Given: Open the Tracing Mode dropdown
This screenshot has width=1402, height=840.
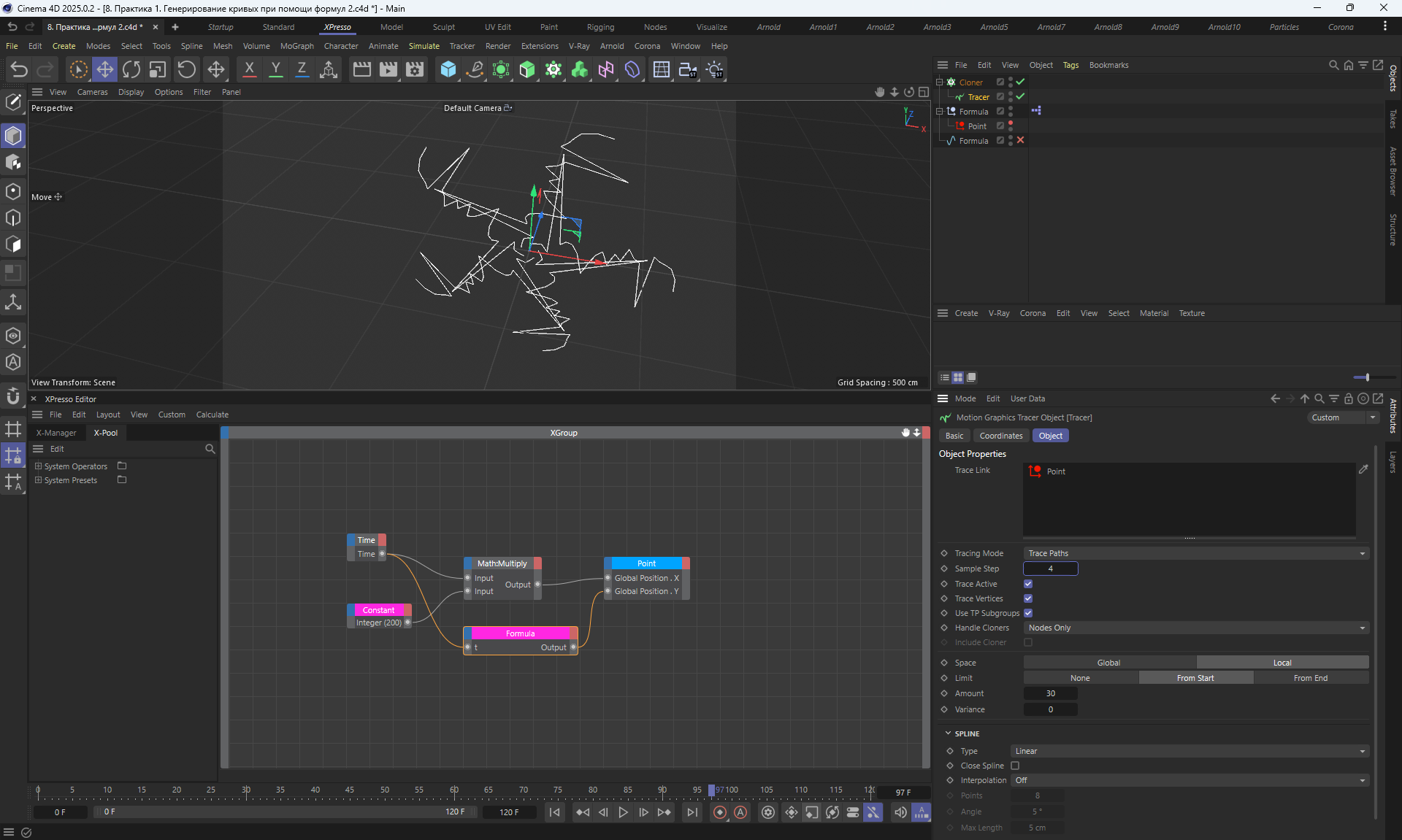Looking at the screenshot, I should tap(1195, 553).
